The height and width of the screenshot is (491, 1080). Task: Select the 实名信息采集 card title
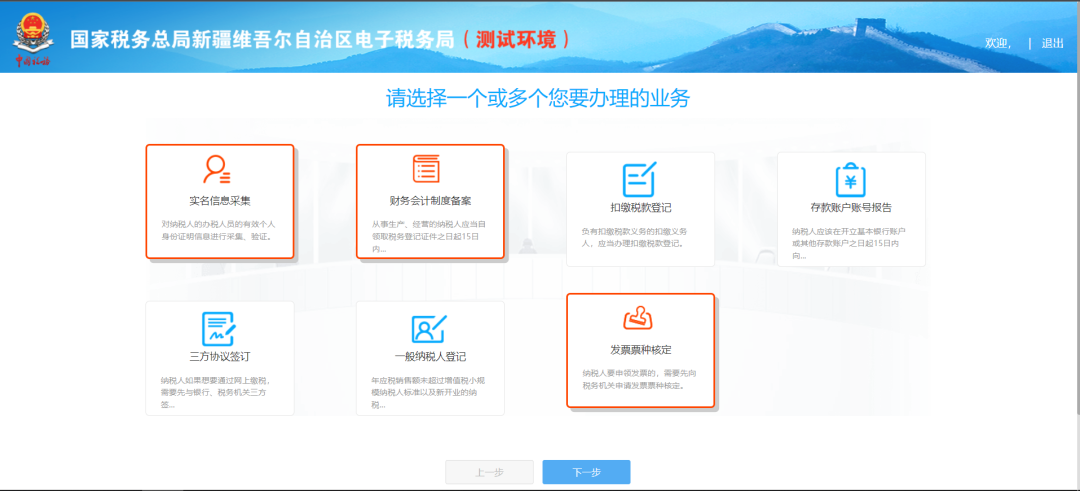tap(220, 201)
